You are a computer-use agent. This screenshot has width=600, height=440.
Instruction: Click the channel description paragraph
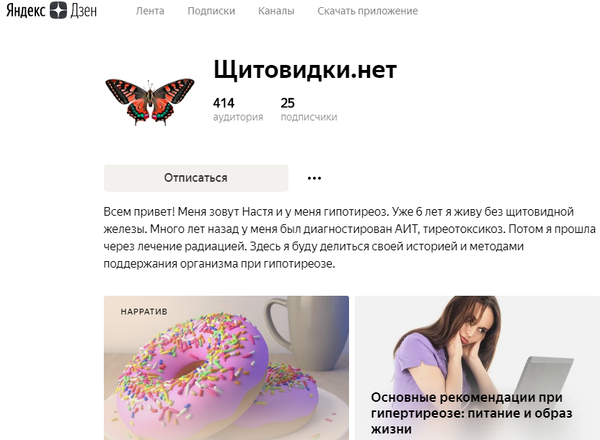(x=349, y=238)
